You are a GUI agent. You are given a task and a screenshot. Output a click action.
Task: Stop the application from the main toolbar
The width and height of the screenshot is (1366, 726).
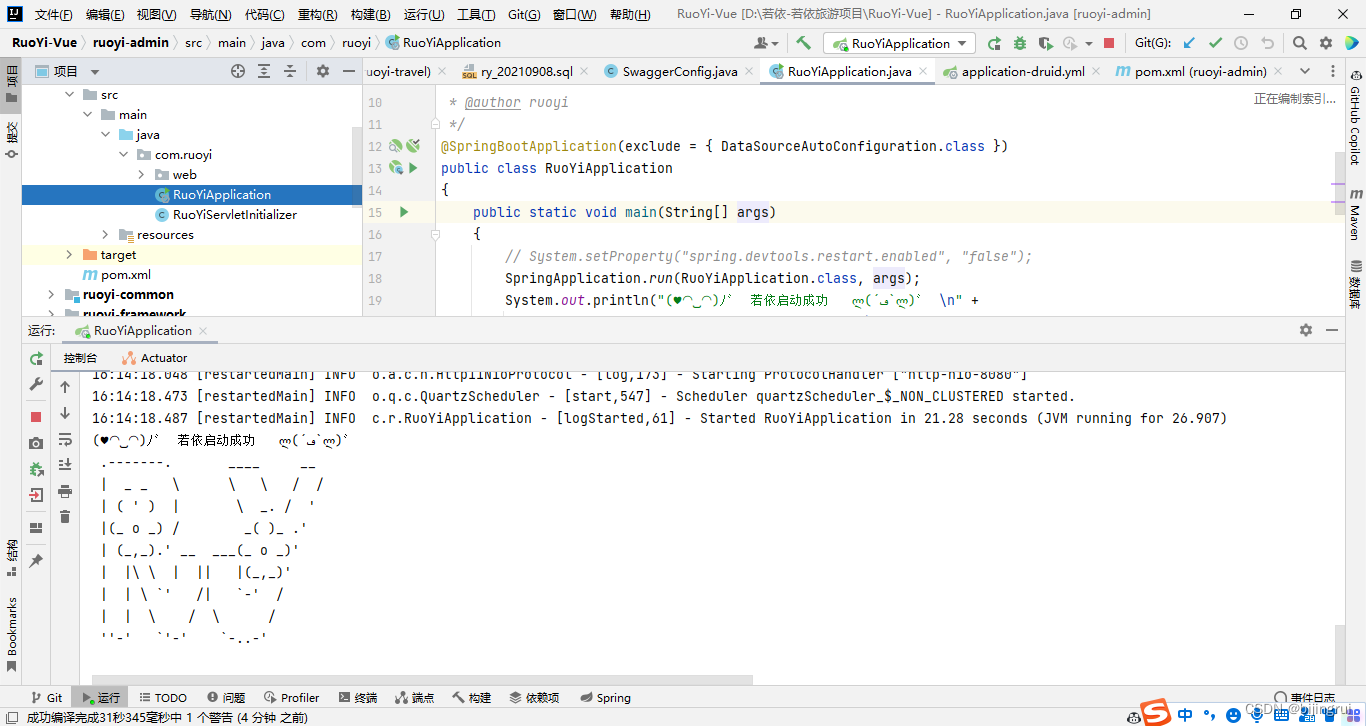[1109, 43]
